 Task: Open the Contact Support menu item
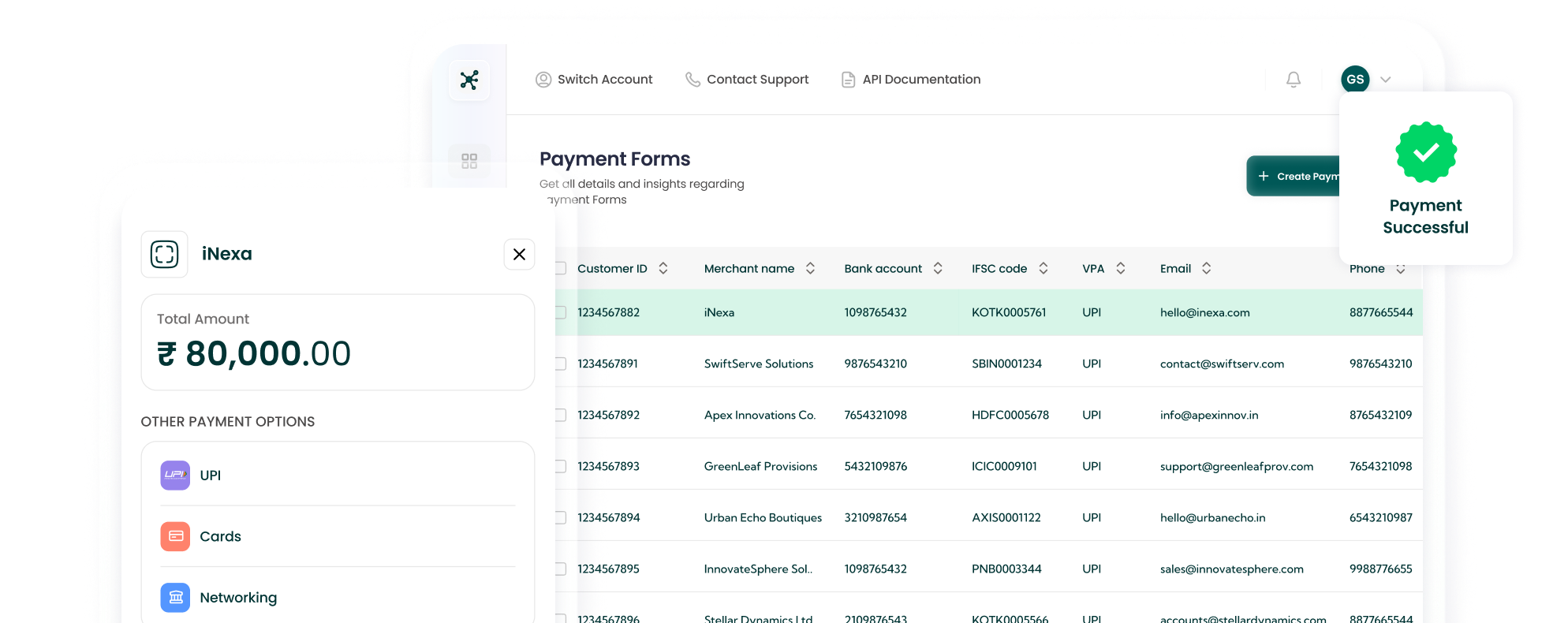[x=747, y=80]
